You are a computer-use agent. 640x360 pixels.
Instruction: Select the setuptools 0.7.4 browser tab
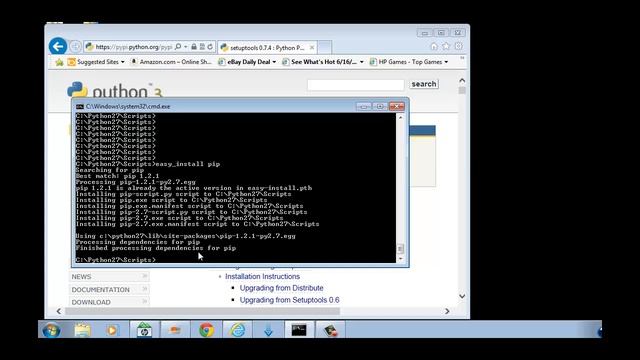click(x=267, y=48)
